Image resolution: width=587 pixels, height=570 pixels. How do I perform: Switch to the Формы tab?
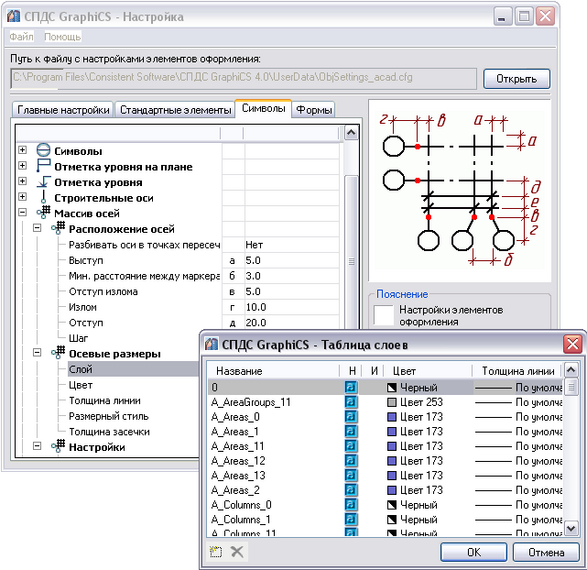pyautogui.click(x=314, y=110)
